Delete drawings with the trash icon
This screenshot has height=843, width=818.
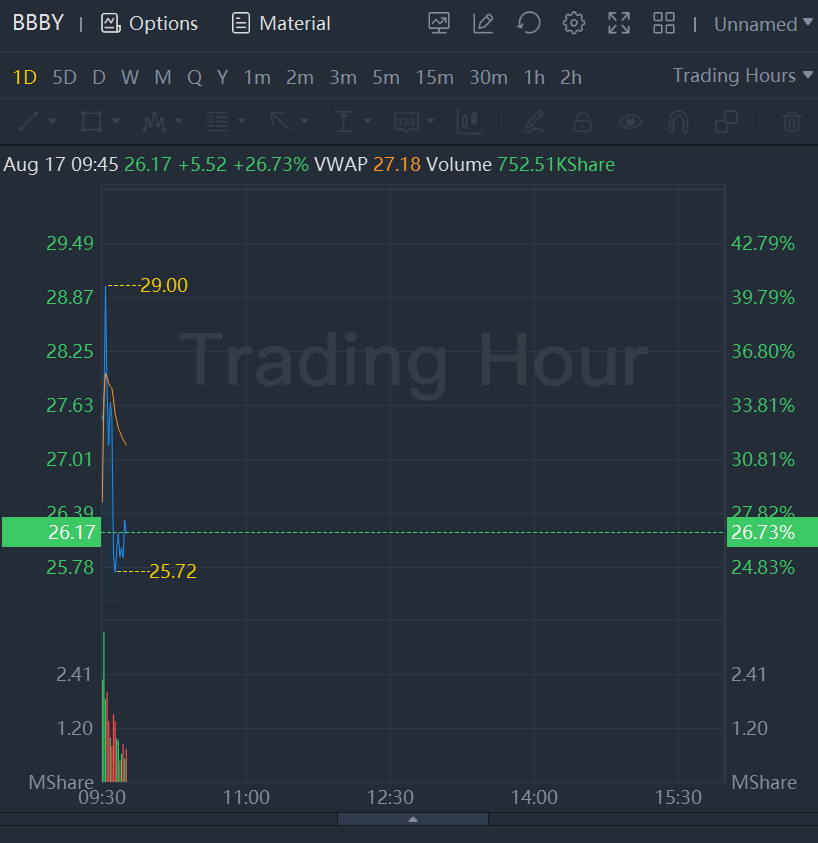coord(792,122)
